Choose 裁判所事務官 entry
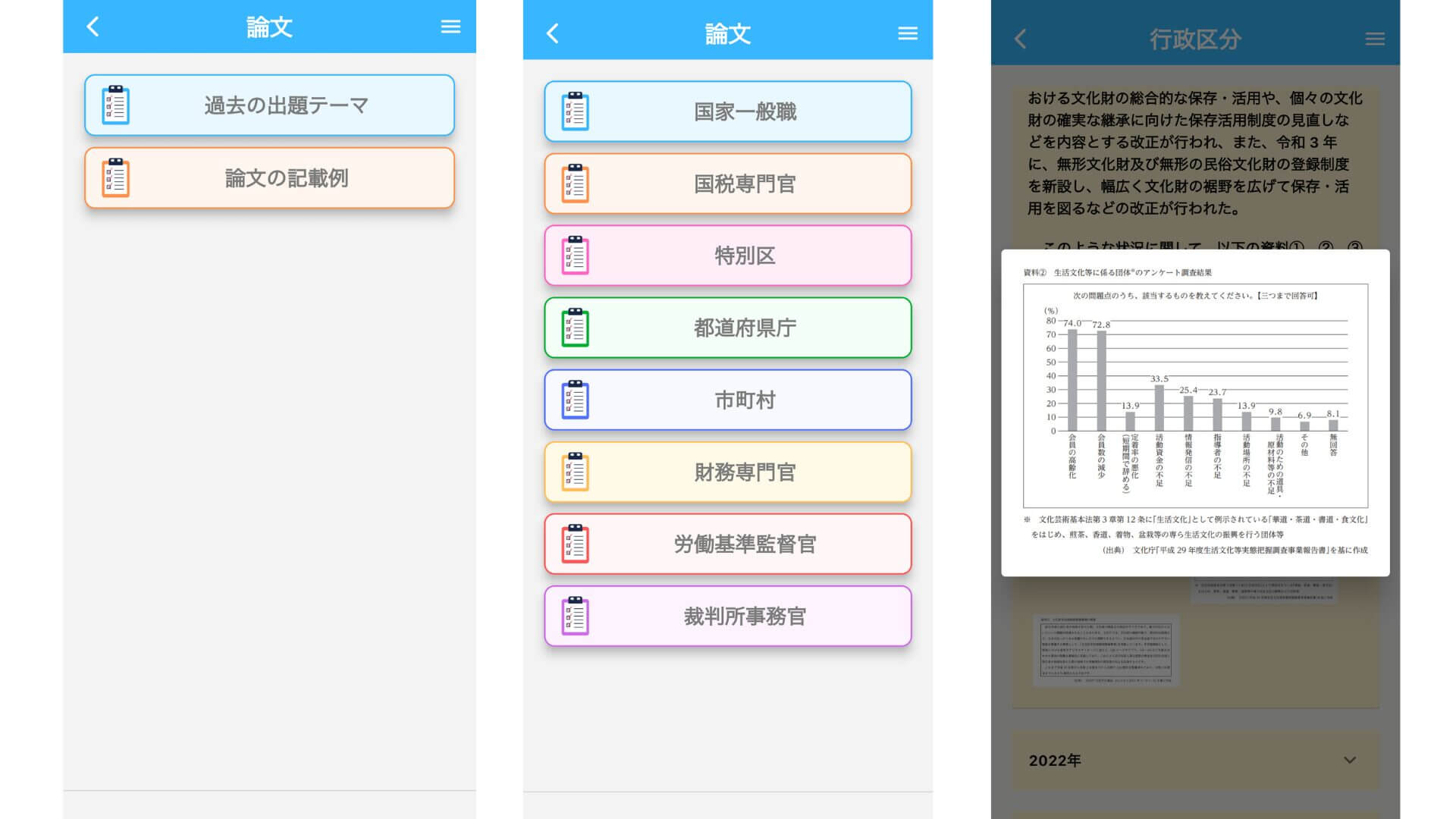 point(745,616)
